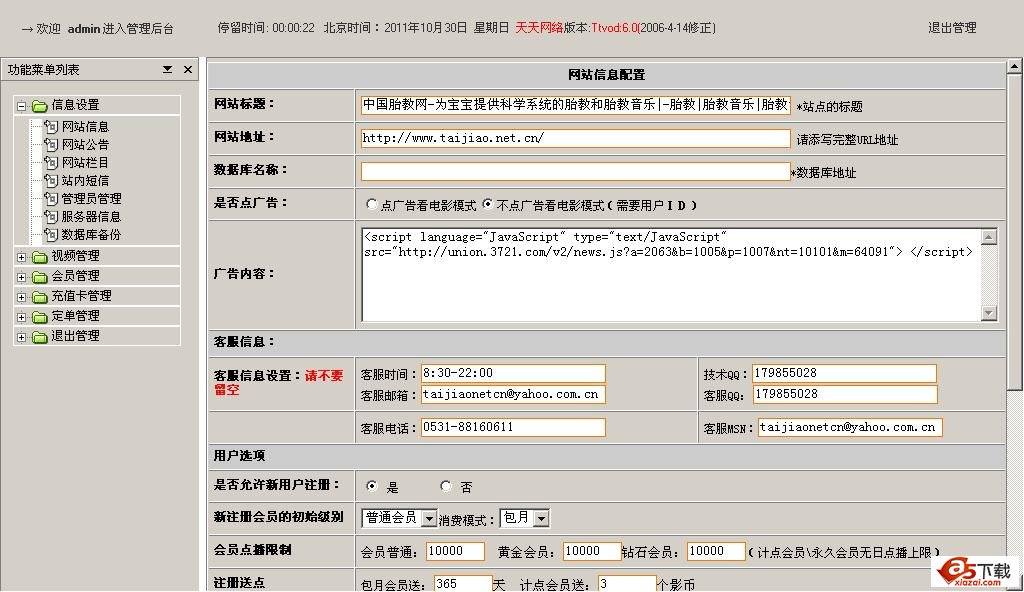Viewport: 1024px width, 592px height.
Task: Click the 钻石会员 limit input field
Action: (x=716, y=551)
